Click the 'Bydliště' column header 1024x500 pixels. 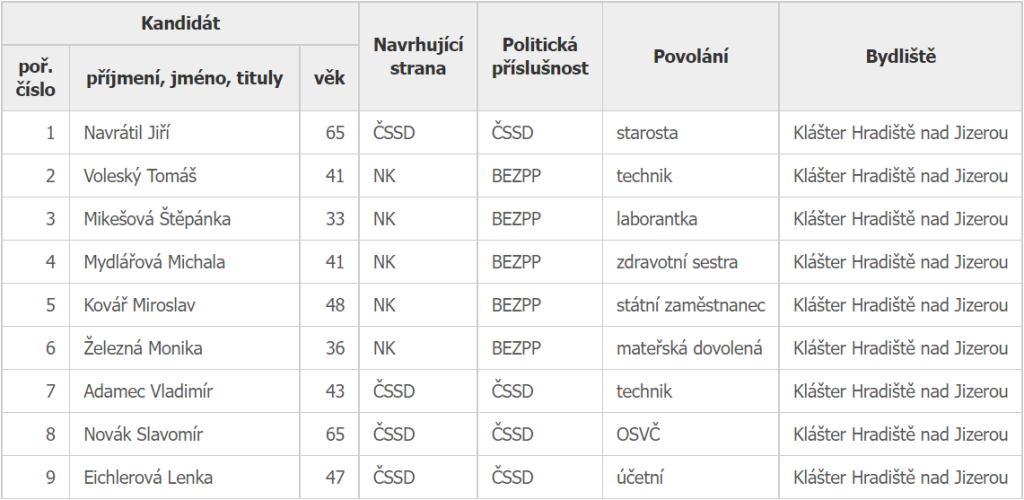pos(900,56)
